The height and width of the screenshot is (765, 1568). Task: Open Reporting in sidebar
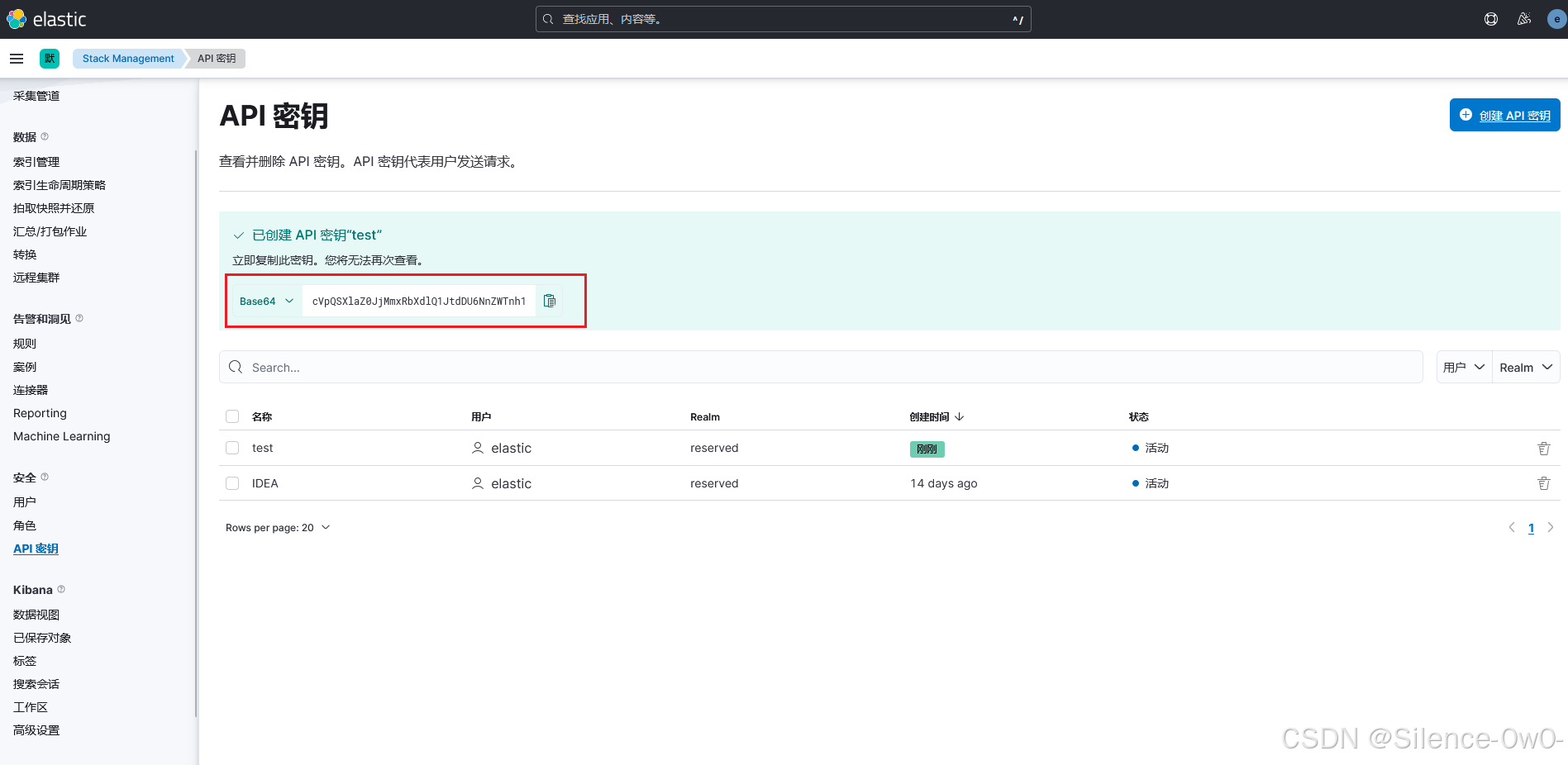click(x=40, y=413)
